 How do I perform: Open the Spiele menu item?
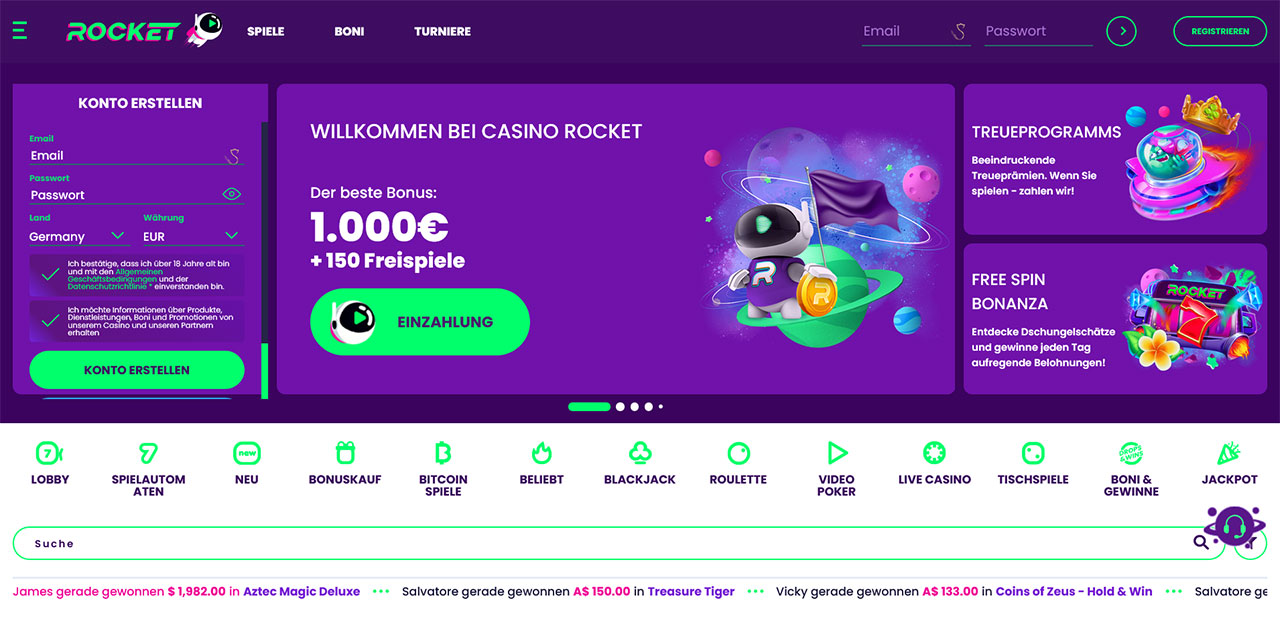(266, 31)
